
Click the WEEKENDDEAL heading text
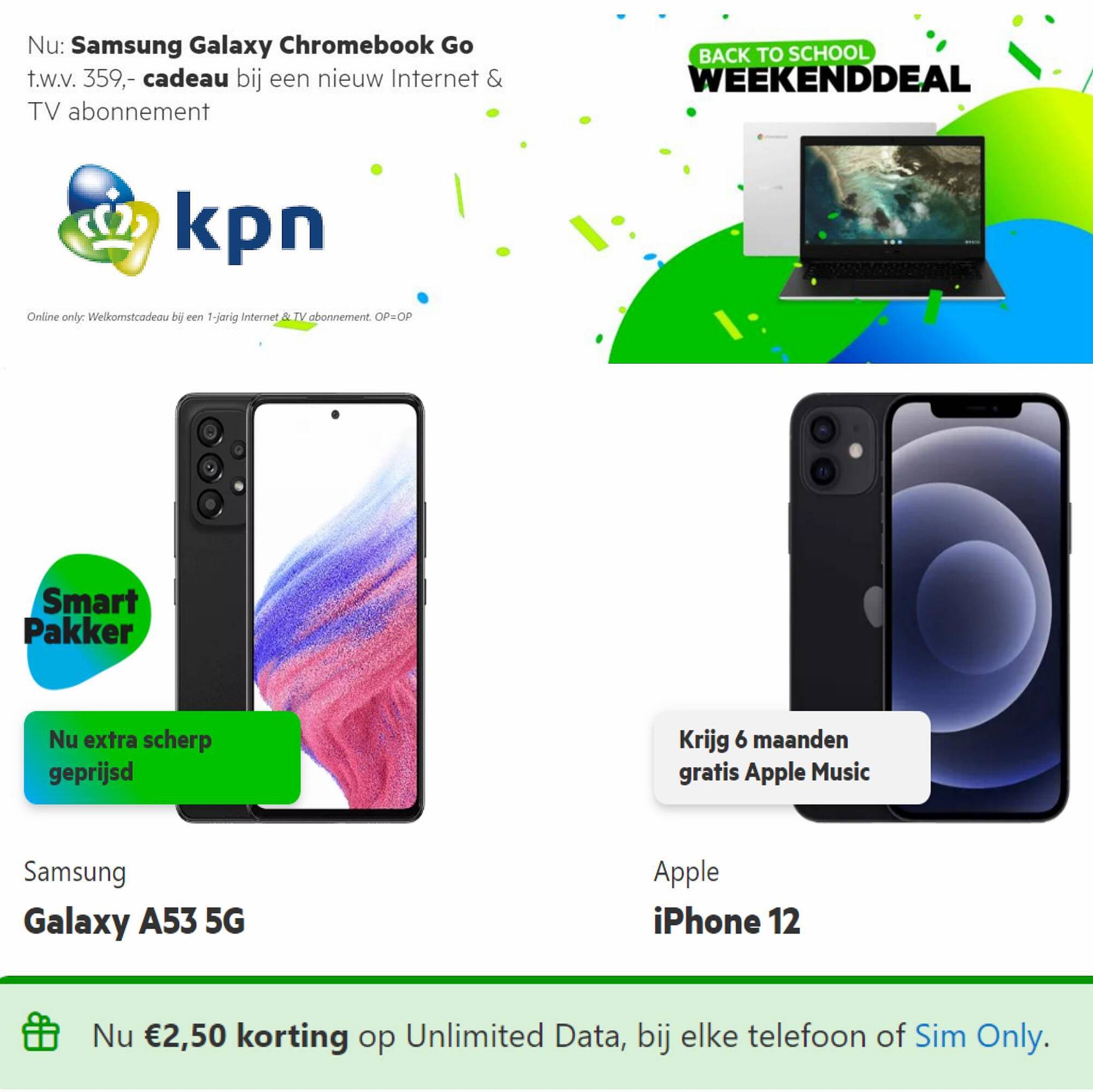point(829,79)
